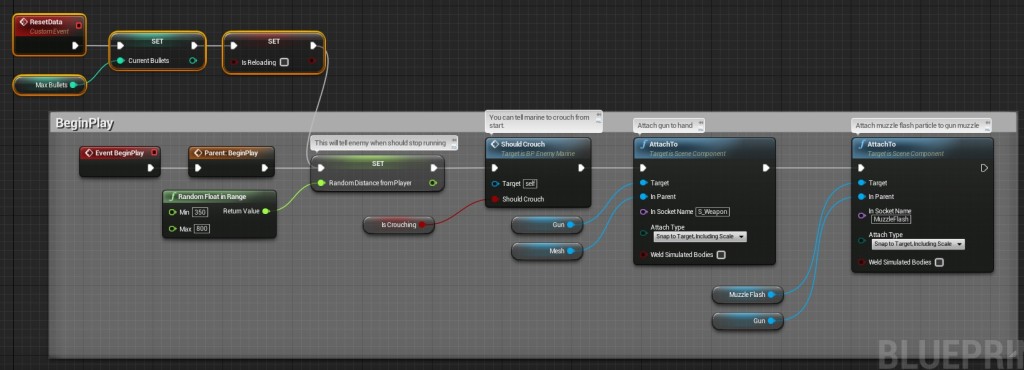Click Event BeginPlay execution output pin
The height and width of the screenshot is (370, 1024).
[x=151, y=168]
